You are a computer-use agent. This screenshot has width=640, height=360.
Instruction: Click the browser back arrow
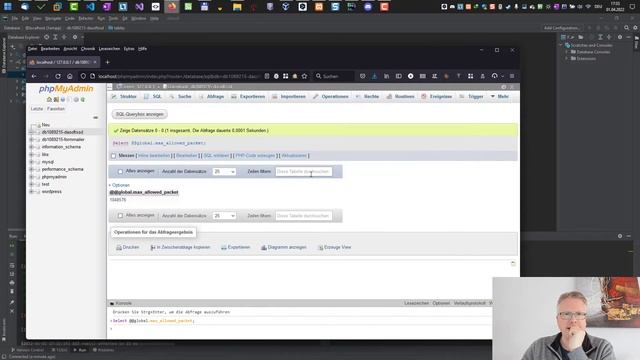point(34,76)
